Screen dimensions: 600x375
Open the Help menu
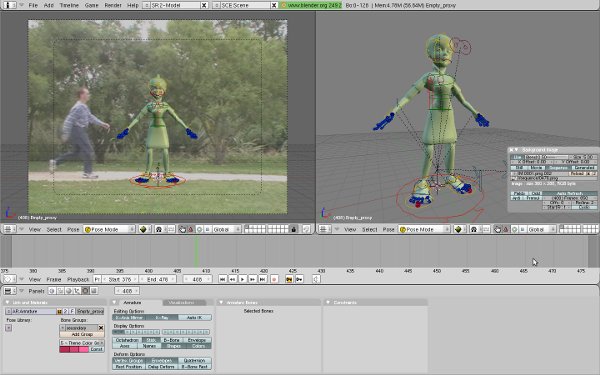133,5
